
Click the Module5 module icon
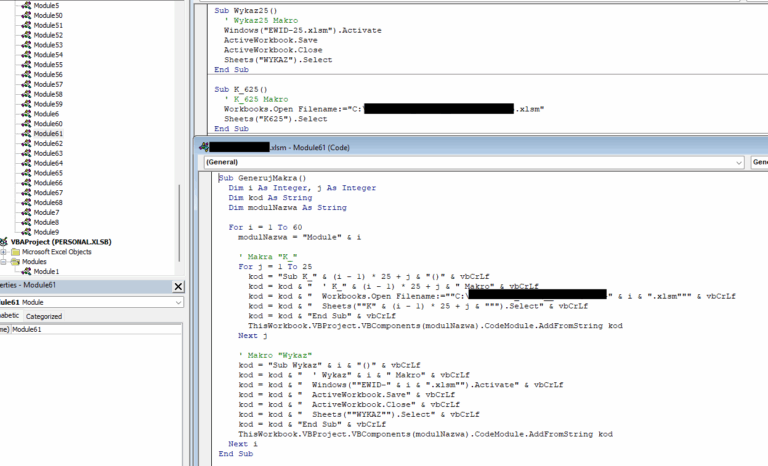[25, 6]
